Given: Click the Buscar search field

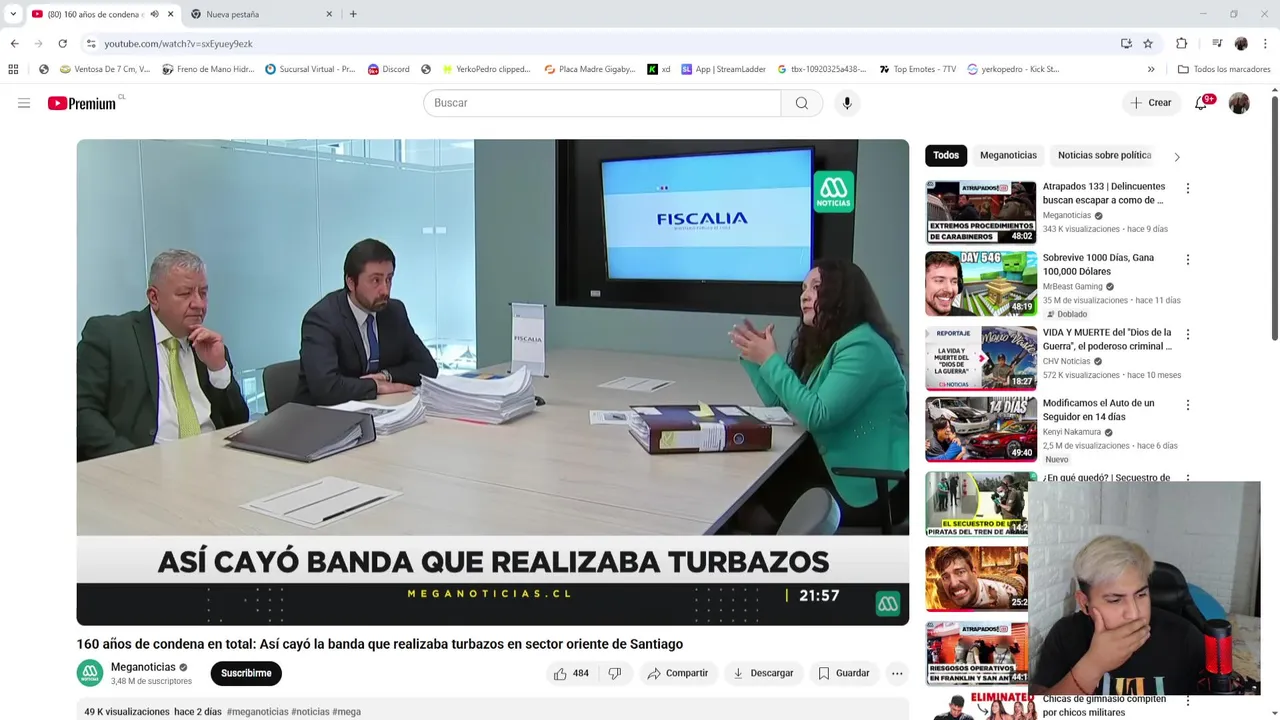Looking at the screenshot, I should click(x=602, y=103).
